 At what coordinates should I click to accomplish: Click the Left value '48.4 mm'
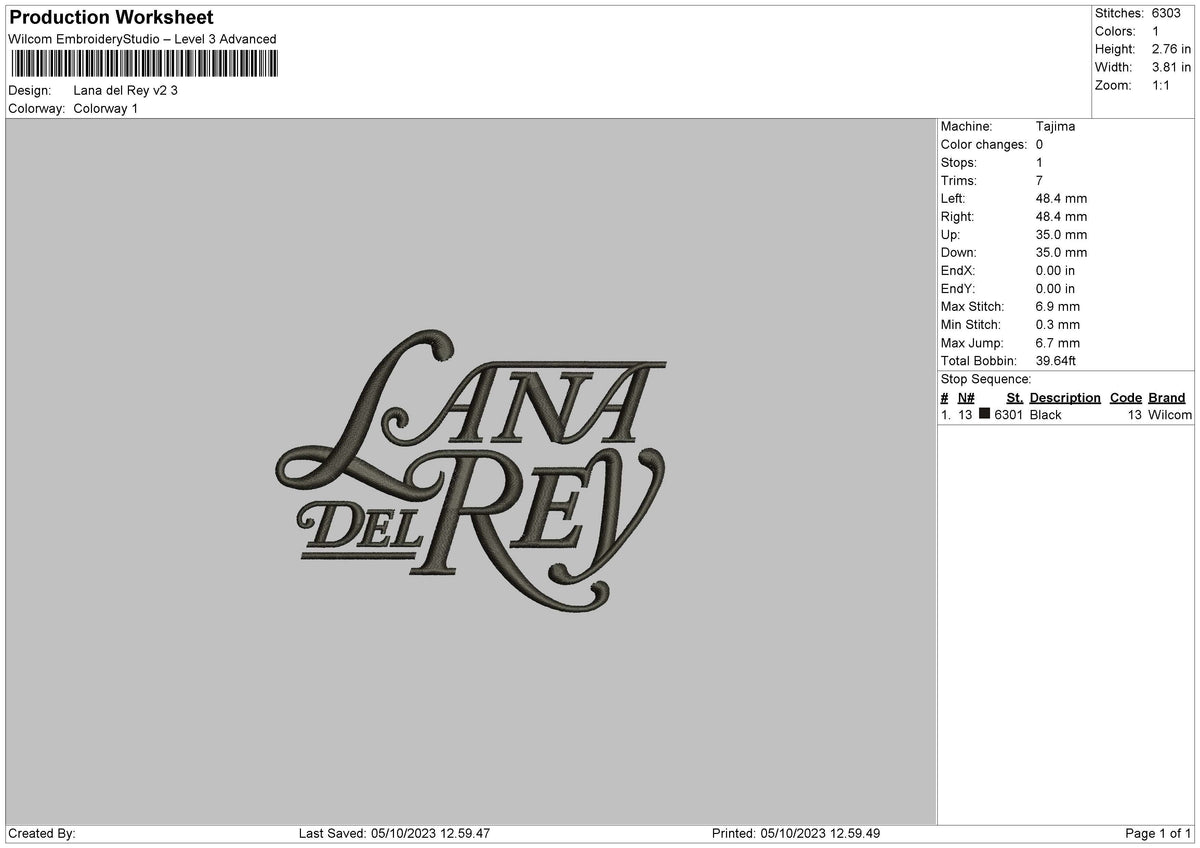[x=1061, y=198]
